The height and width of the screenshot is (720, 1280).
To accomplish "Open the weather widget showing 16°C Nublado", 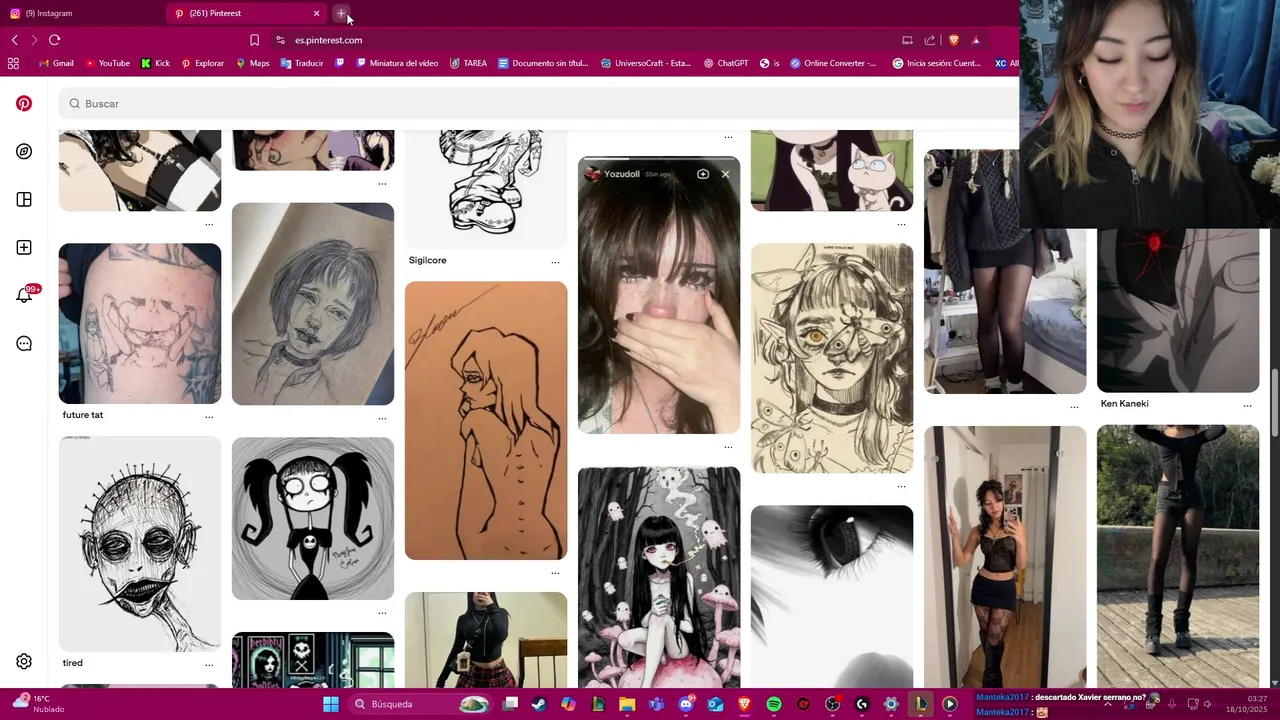I will pos(38,704).
